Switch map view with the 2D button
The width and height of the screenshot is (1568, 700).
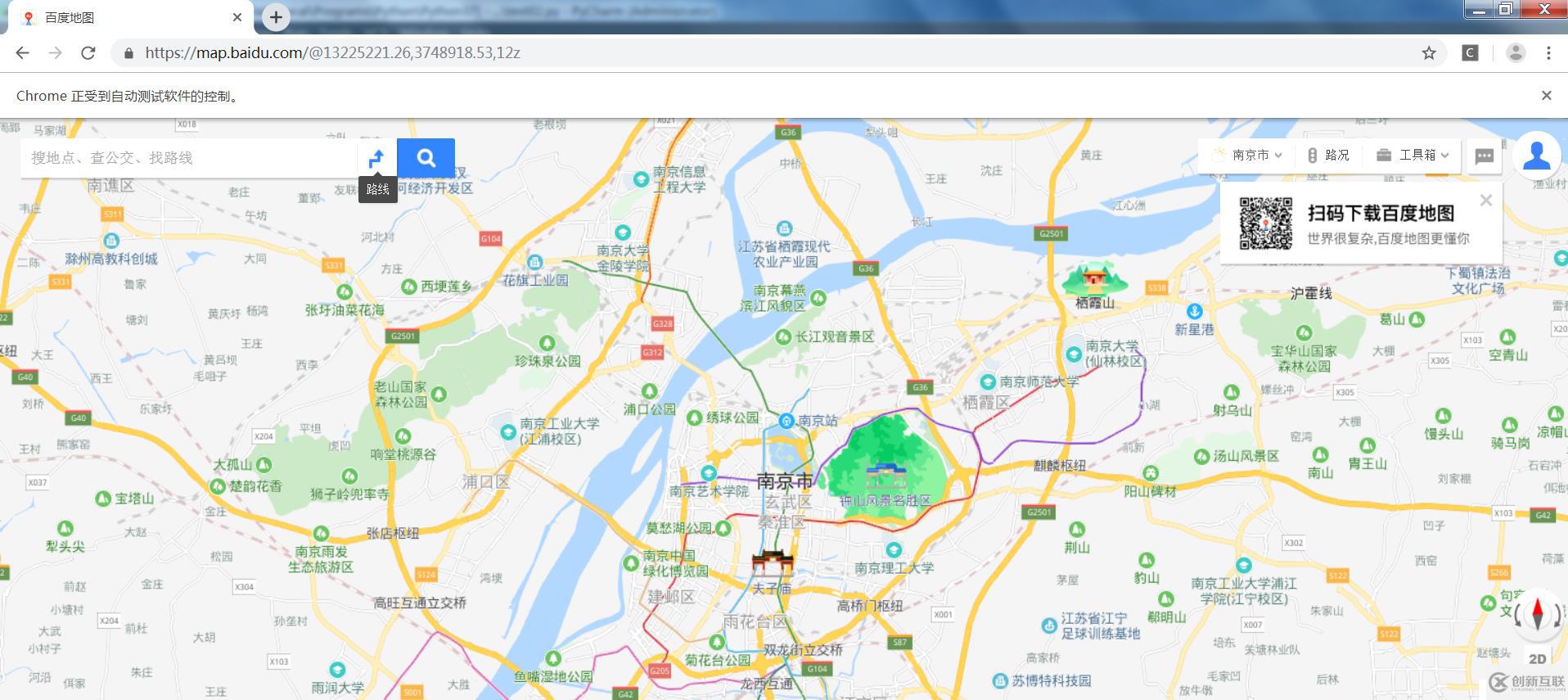[x=1538, y=658]
